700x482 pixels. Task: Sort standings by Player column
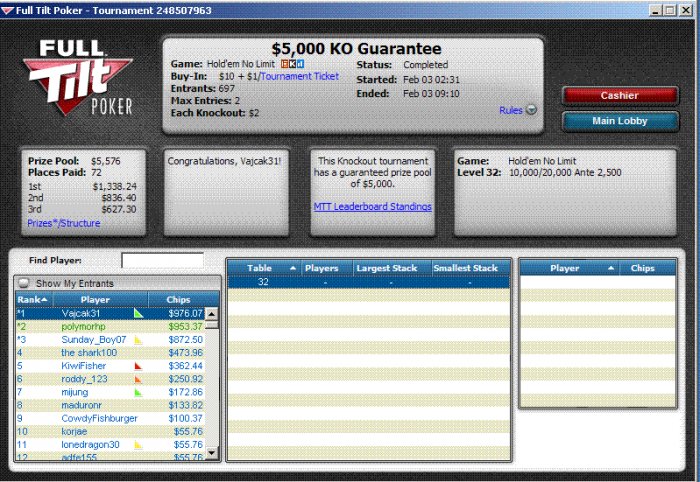click(x=100, y=299)
